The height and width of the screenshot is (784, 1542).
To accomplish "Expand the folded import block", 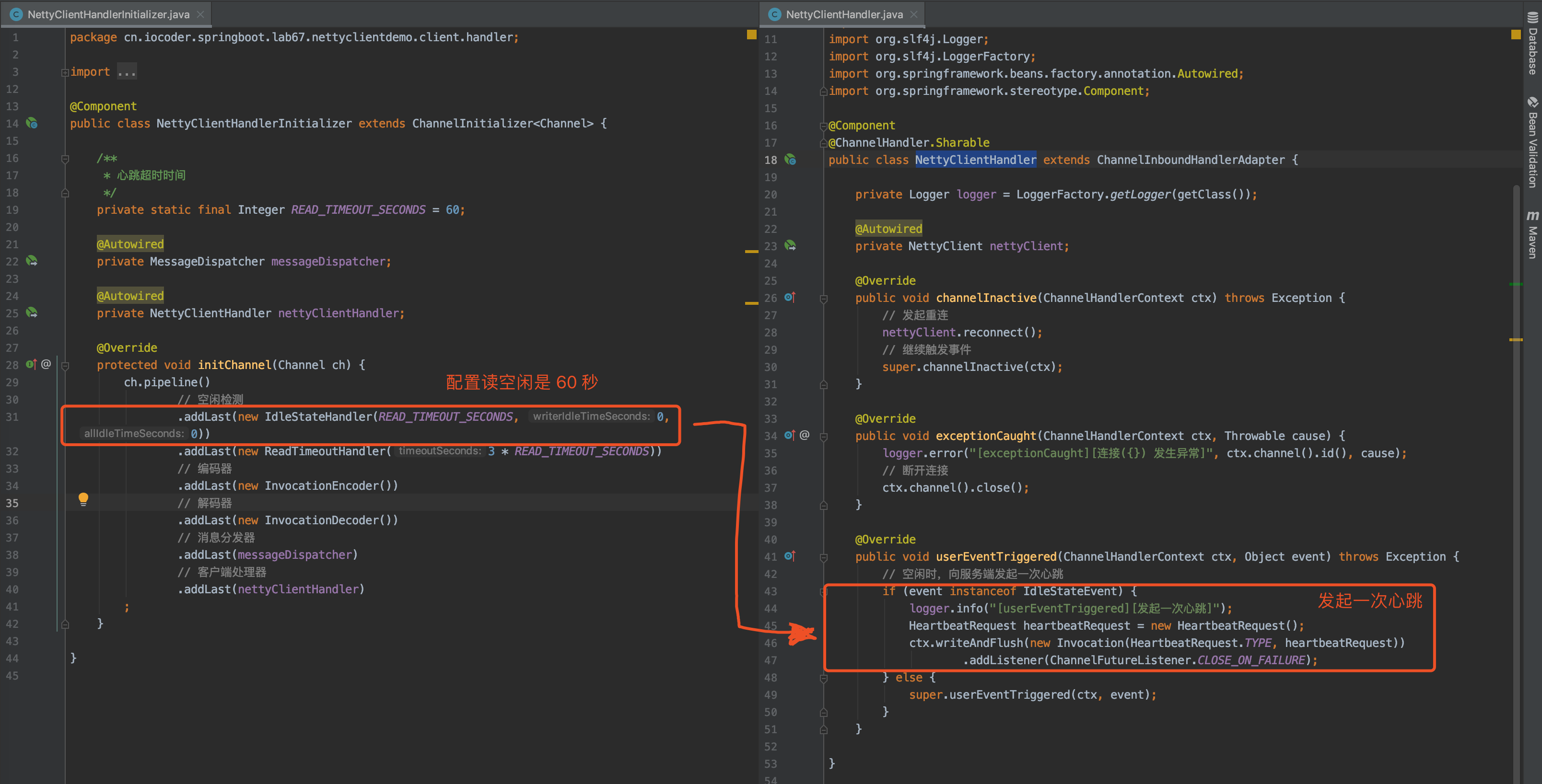I will coord(65,72).
